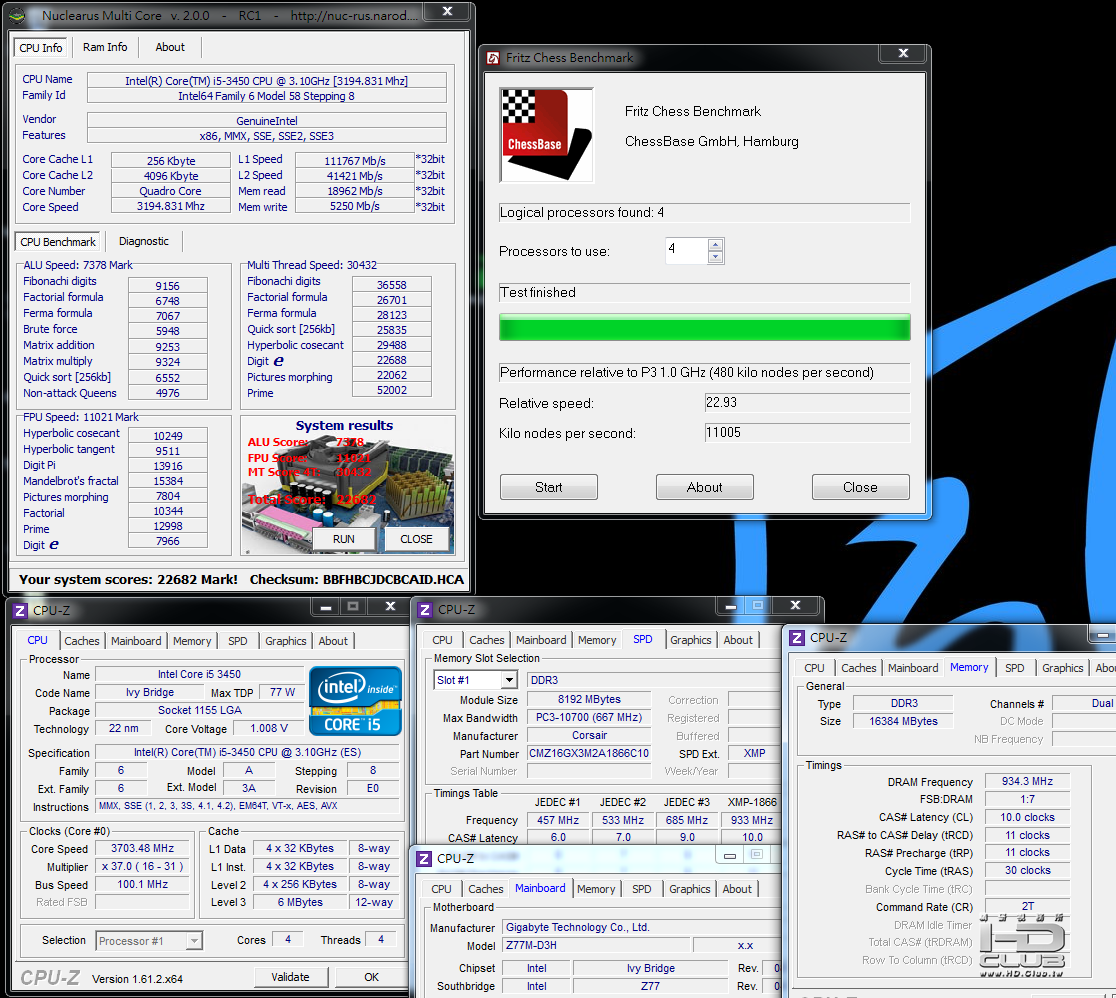Image resolution: width=1116 pixels, height=998 pixels.
Task: Select the CPU Benchmark tab
Action: coord(58,242)
